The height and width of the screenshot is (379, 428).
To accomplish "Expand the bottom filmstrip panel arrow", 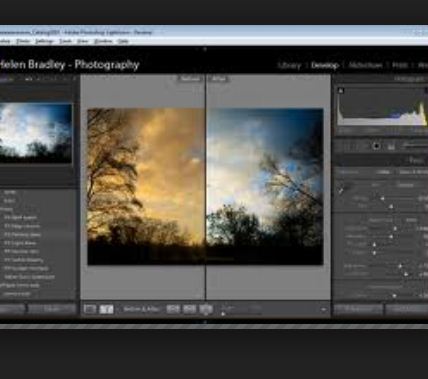I will (205, 322).
